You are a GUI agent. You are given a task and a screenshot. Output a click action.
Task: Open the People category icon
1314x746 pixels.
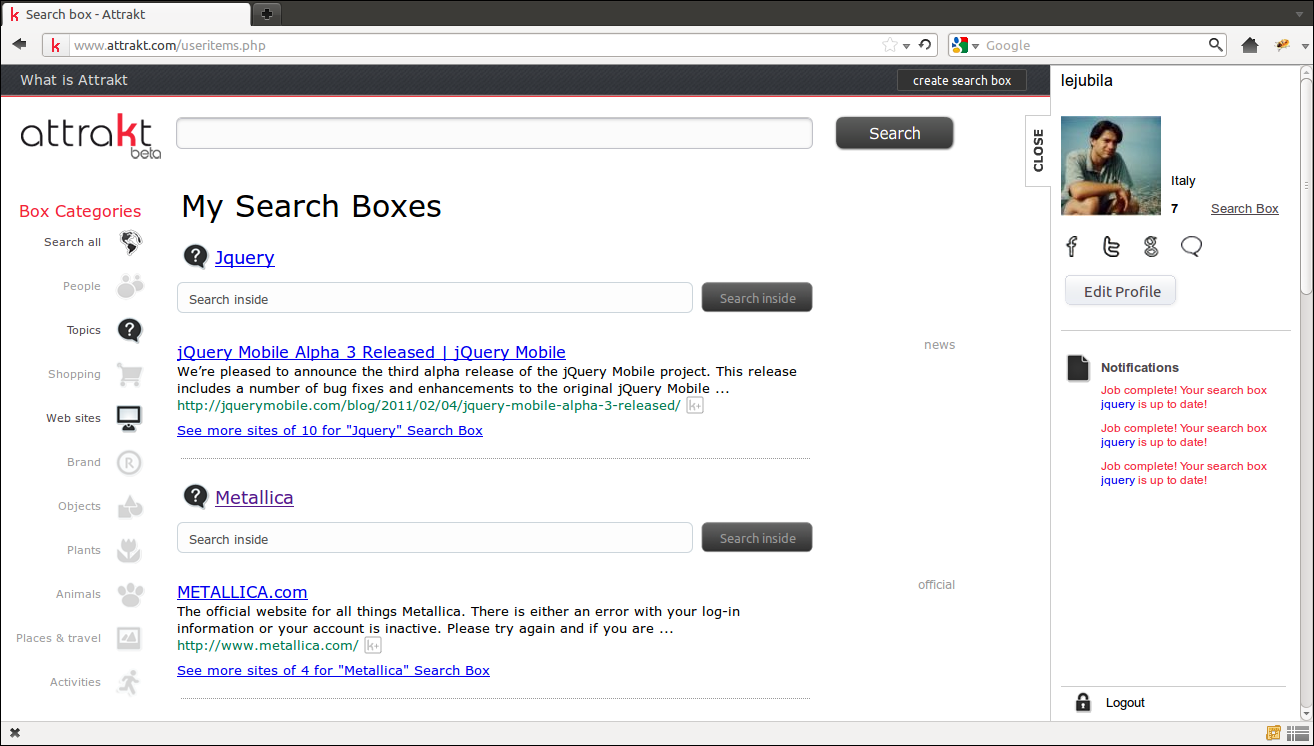(130, 286)
